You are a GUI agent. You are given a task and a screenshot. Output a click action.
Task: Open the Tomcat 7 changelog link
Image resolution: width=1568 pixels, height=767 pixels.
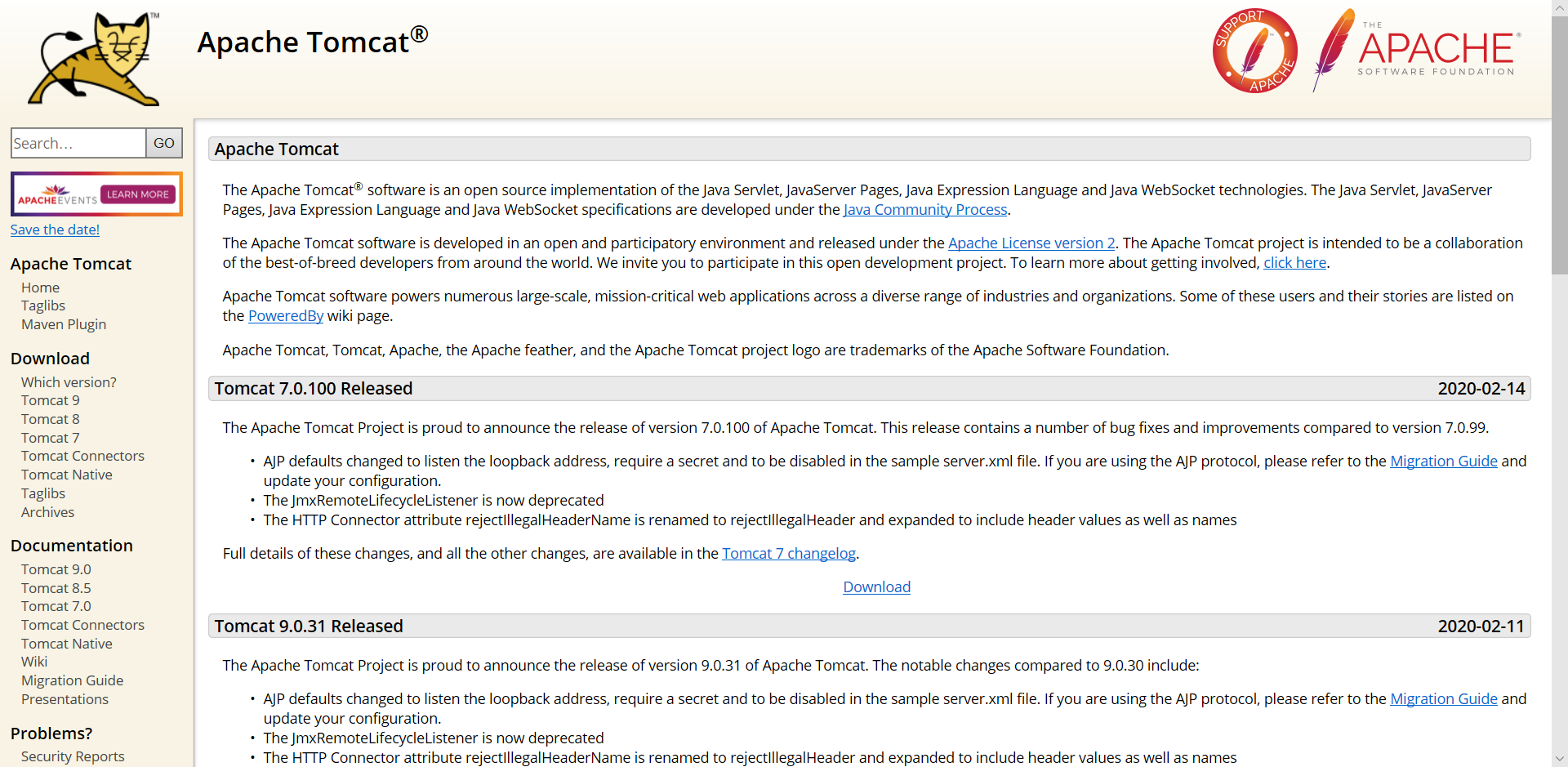coord(789,554)
